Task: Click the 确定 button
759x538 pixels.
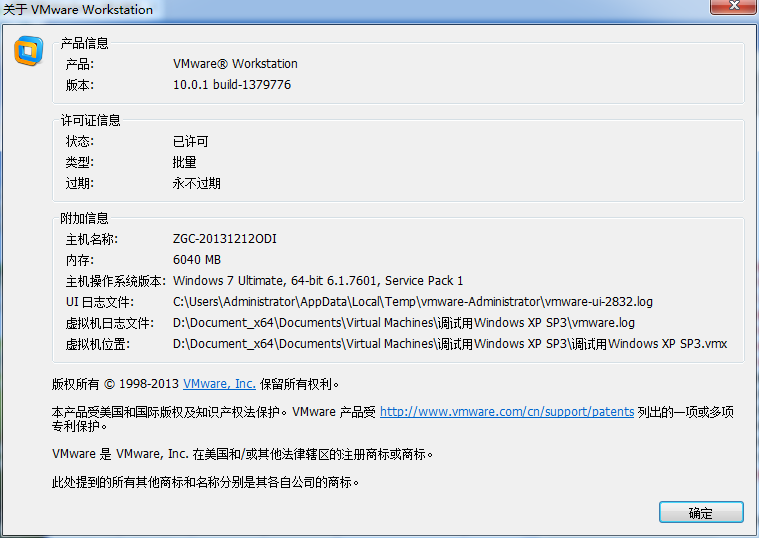Action: tap(701, 512)
